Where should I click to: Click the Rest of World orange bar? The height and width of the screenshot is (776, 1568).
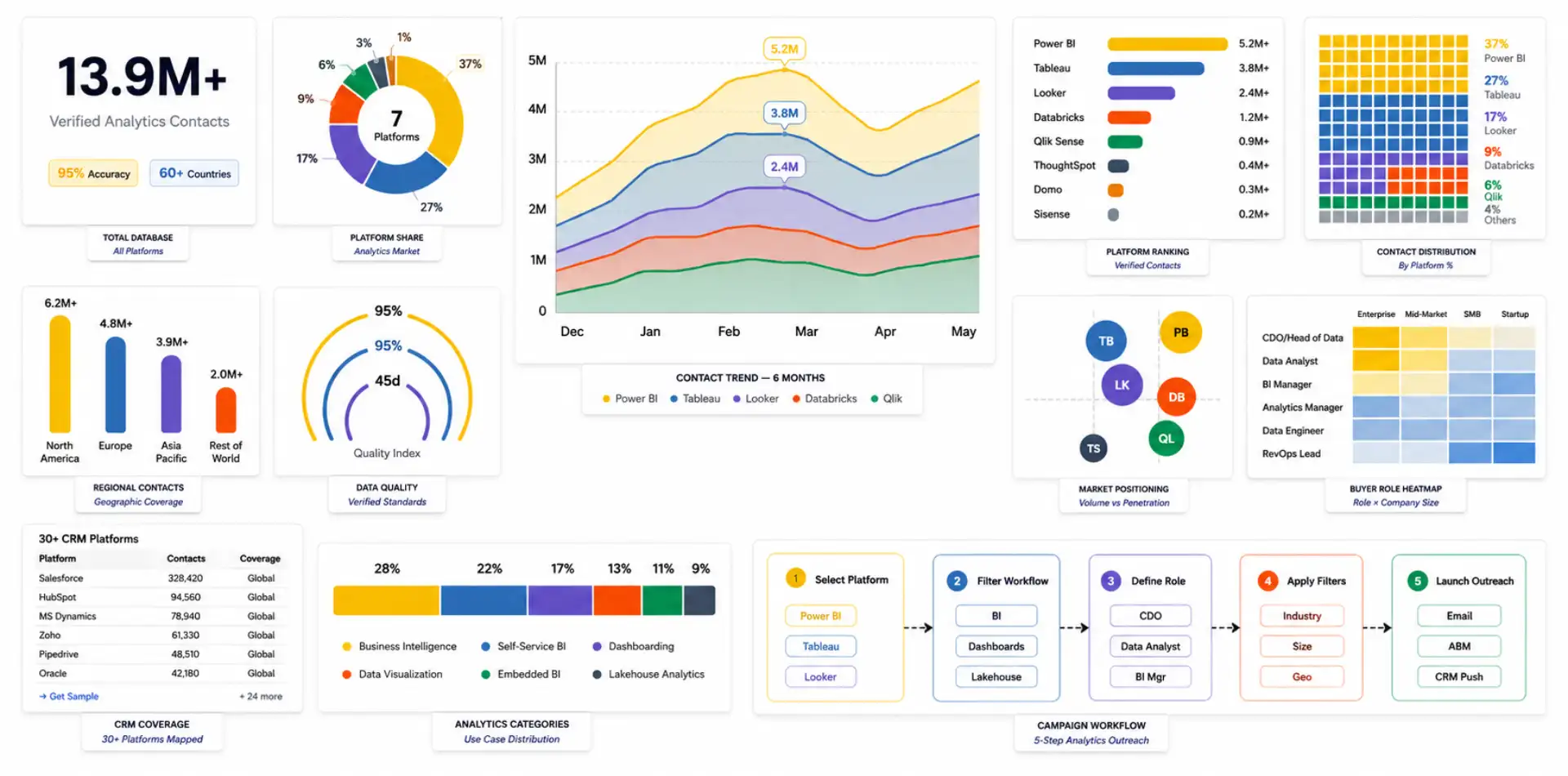[x=225, y=410]
